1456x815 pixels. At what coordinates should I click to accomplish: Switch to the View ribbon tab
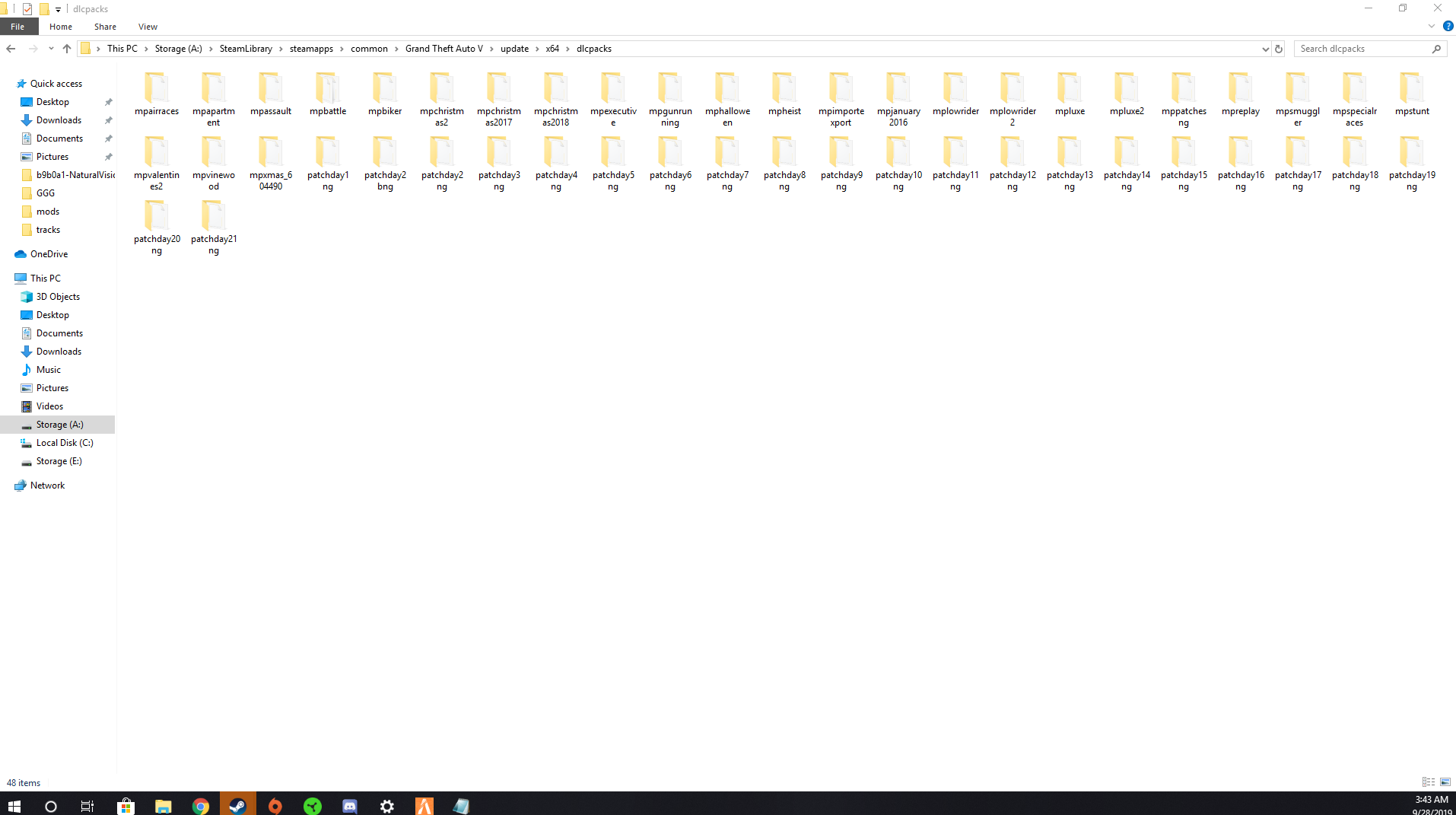tap(148, 27)
